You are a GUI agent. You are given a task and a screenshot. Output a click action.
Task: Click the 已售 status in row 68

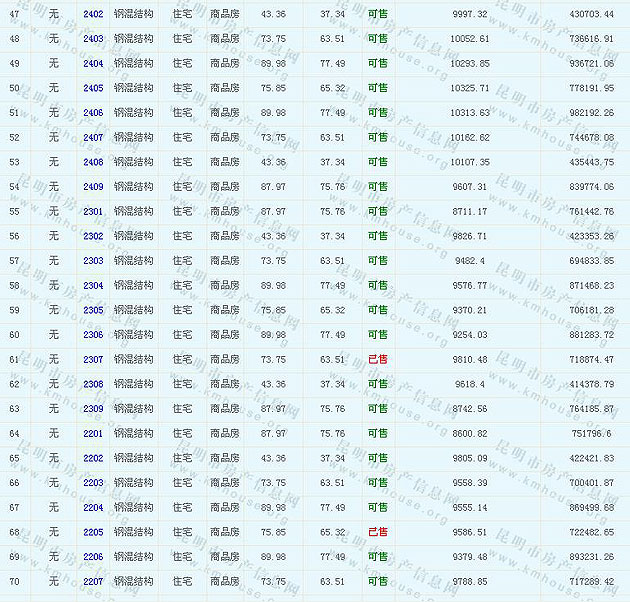(x=378, y=532)
